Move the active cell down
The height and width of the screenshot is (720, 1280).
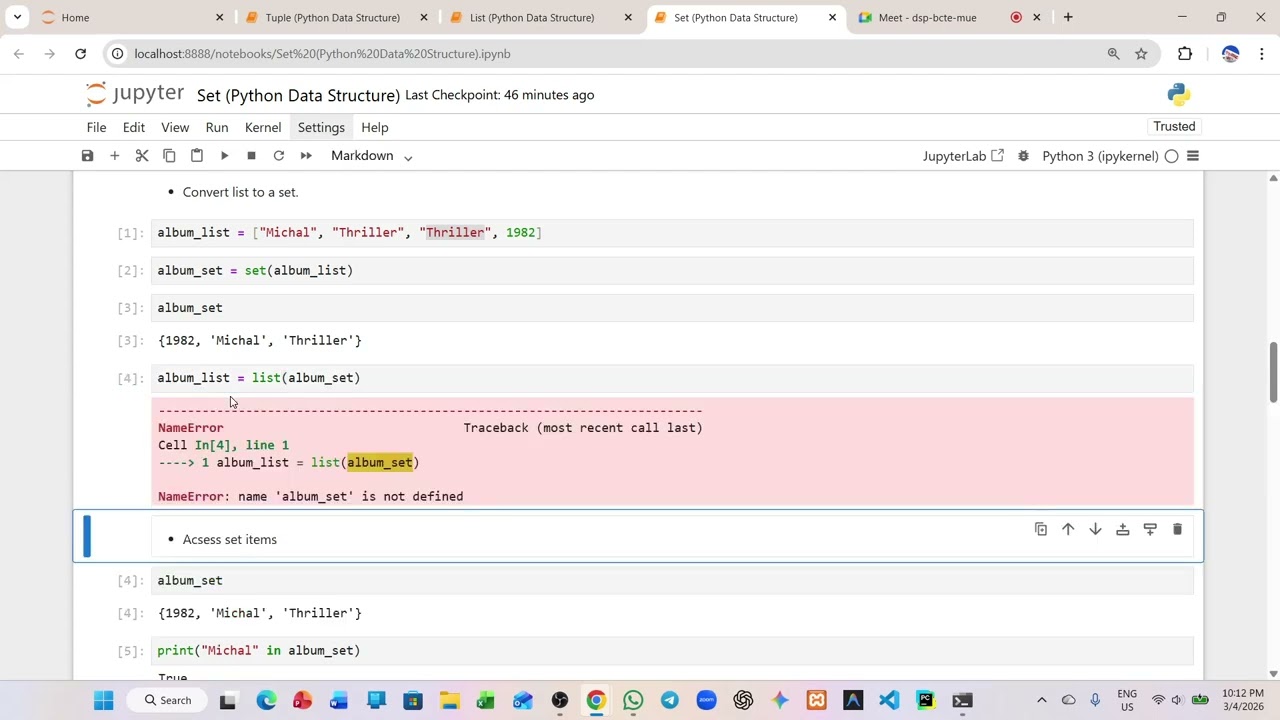[x=1095, y=529]
